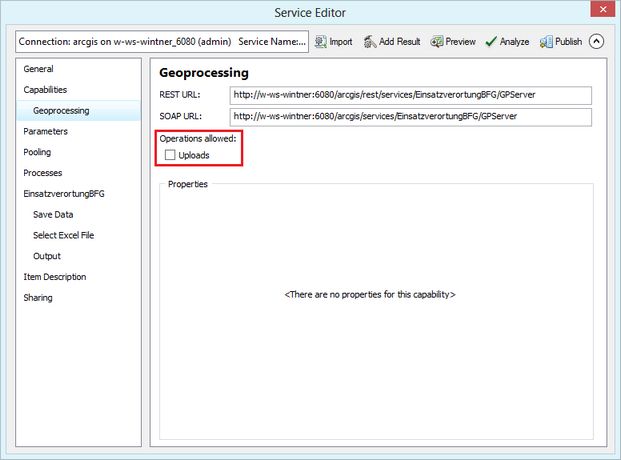
Task: Click the Geoprocessing heading text
Action: [x=204, y=73]
